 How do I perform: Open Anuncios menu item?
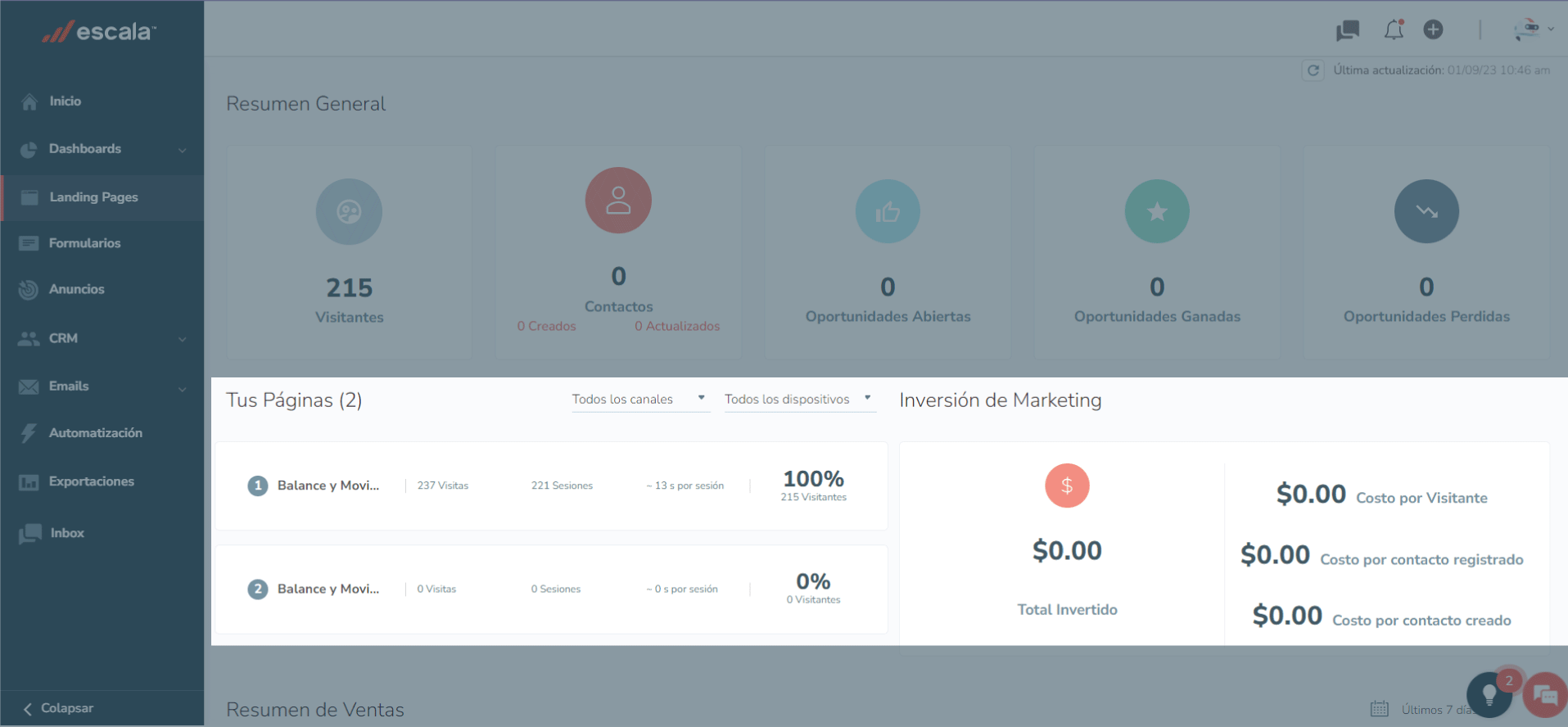(x=77, y=289)
